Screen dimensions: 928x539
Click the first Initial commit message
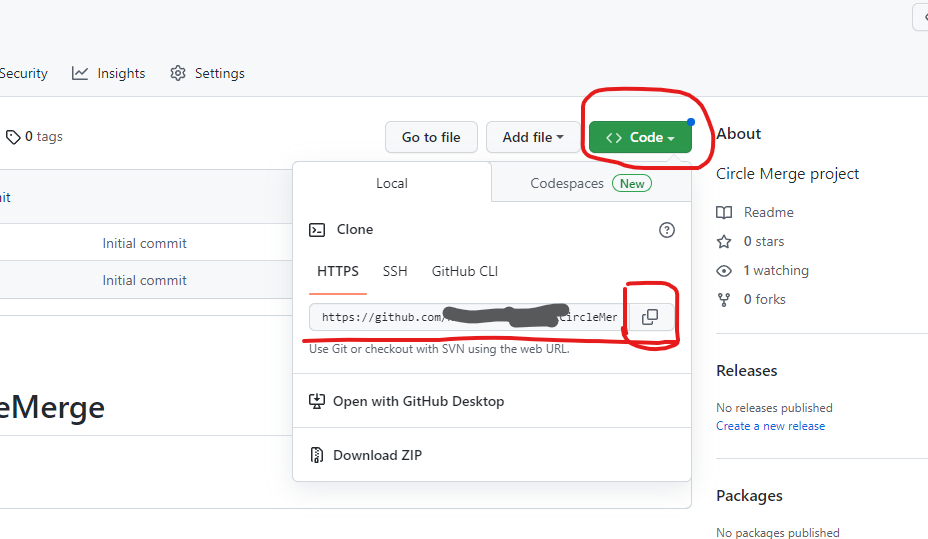coord(144,243)
